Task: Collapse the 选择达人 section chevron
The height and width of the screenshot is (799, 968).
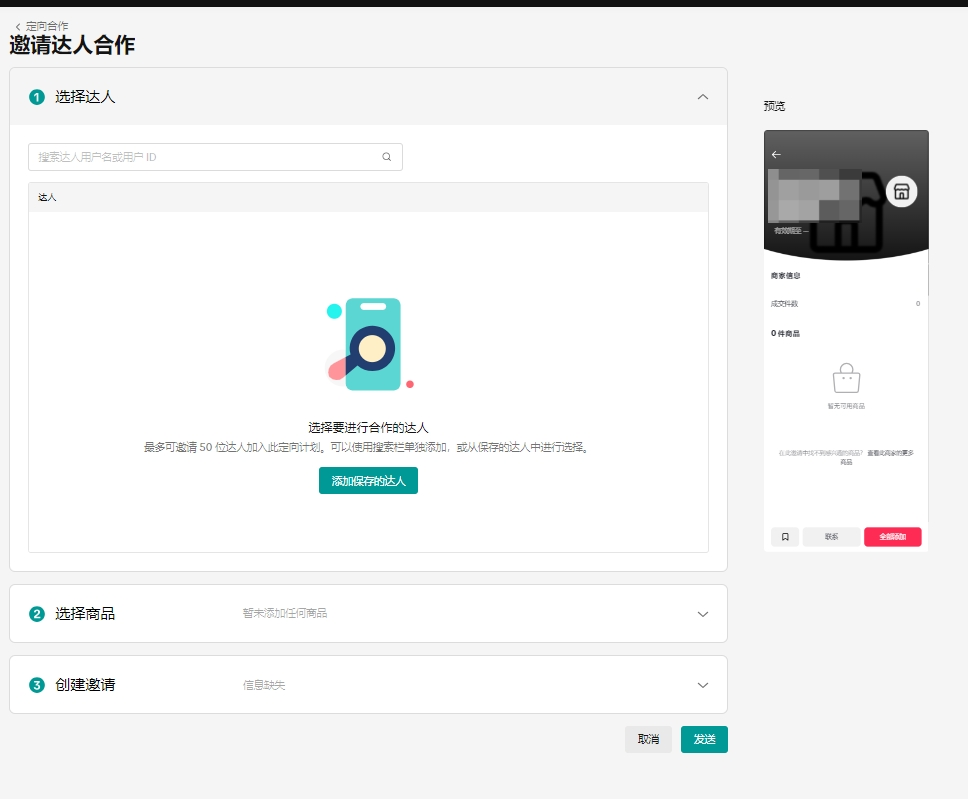Action: point(703,97)
